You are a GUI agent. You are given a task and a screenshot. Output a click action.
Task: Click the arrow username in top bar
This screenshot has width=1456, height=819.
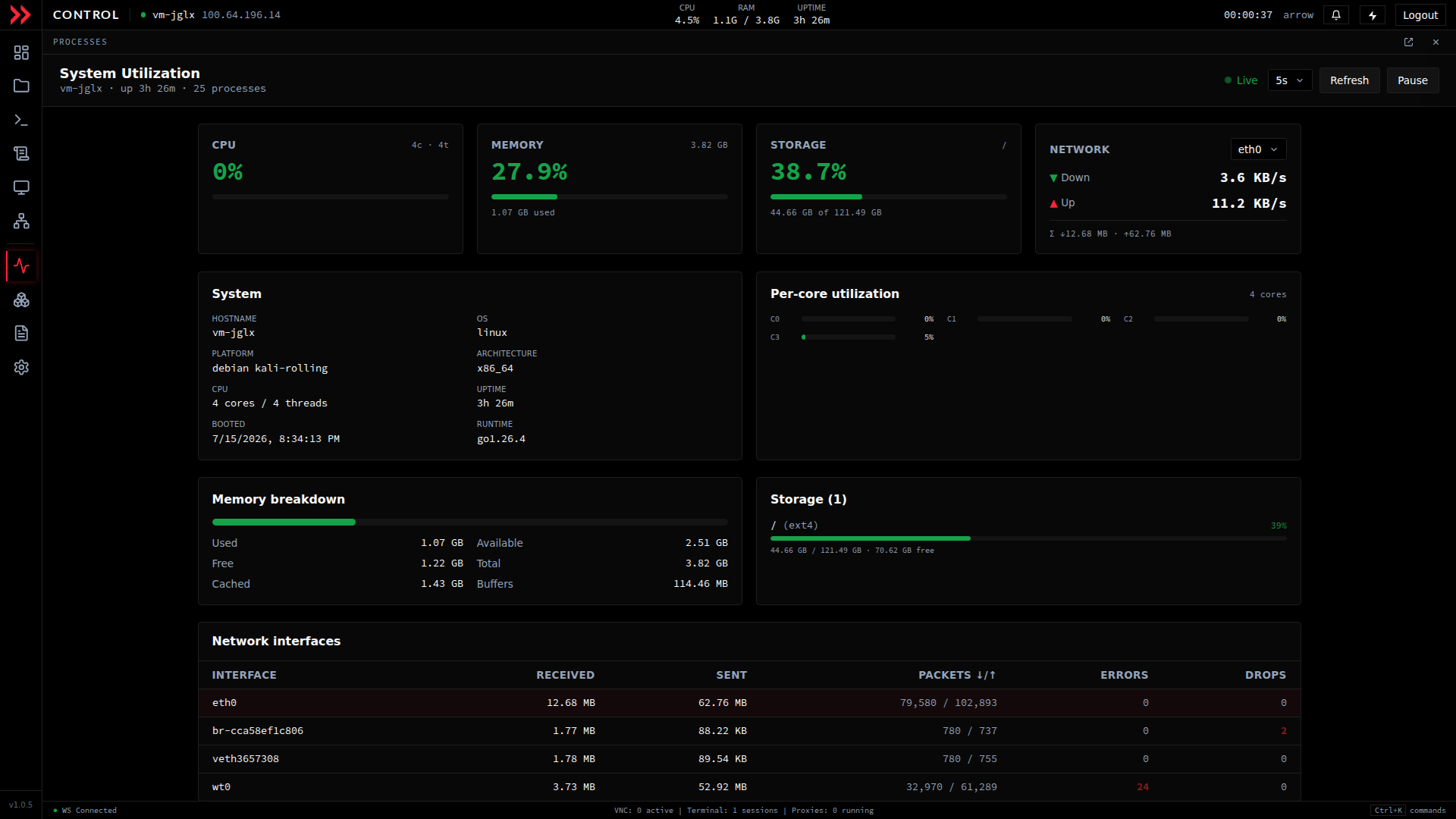point(1298,15)
